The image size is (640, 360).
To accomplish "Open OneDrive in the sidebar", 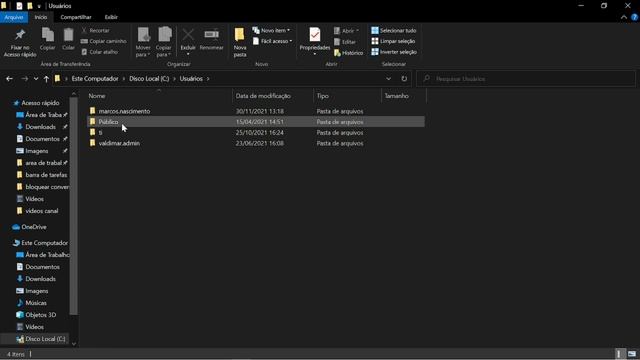I will pos(33,227).
